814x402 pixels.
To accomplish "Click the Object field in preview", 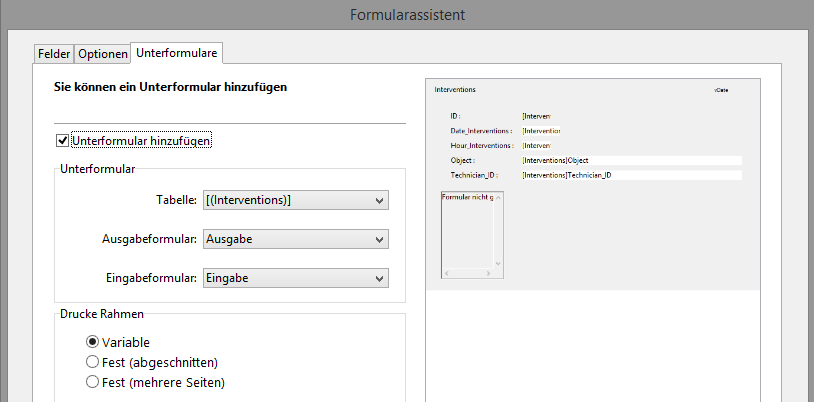I will click(x=630, y=160).
